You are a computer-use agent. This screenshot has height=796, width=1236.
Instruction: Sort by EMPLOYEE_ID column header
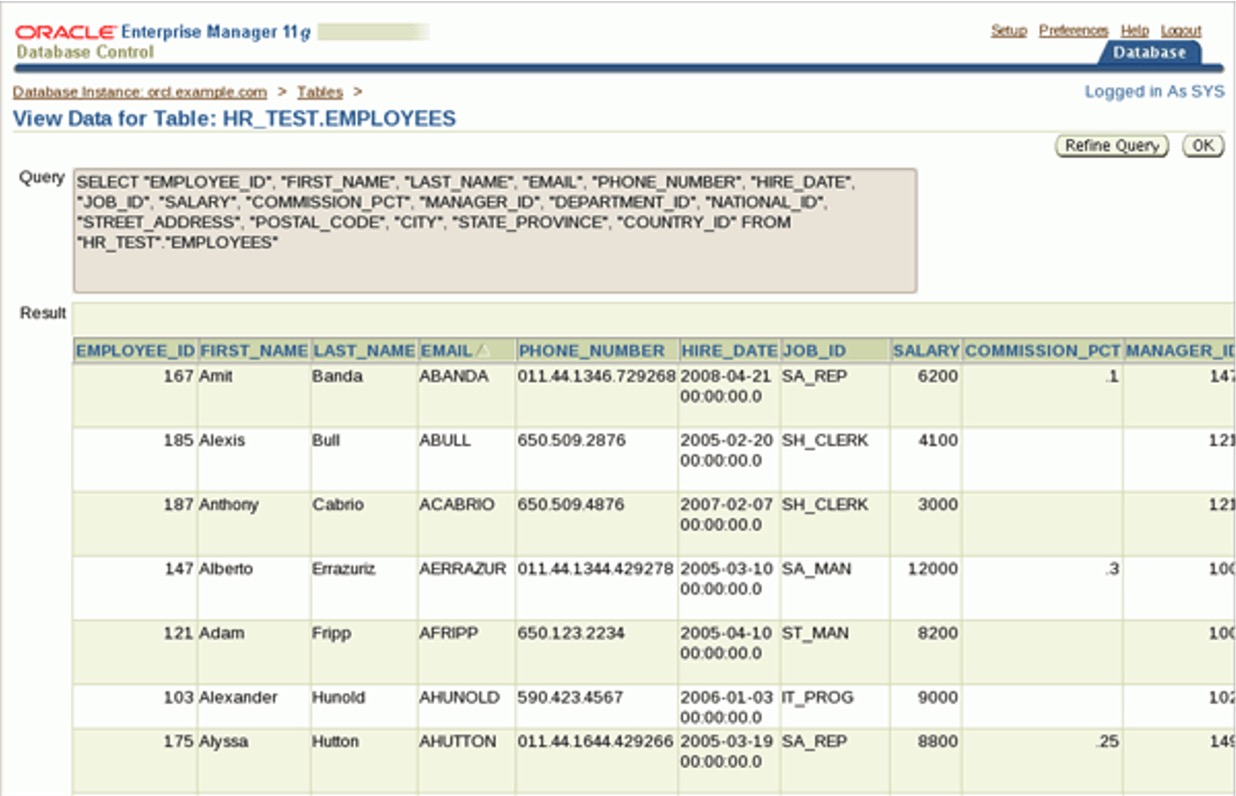pos(136,351)
